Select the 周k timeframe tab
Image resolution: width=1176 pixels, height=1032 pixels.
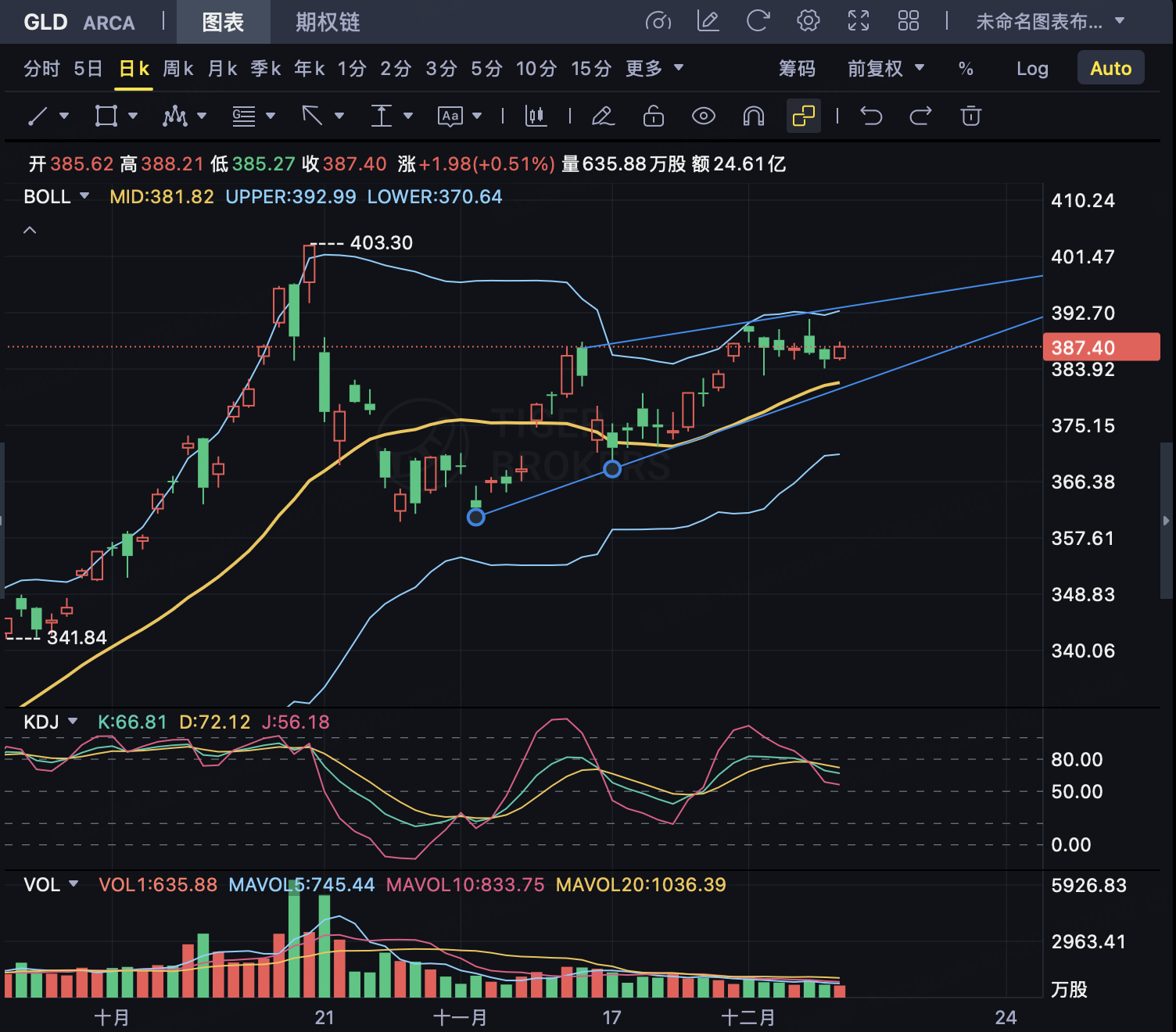point(177,69)
